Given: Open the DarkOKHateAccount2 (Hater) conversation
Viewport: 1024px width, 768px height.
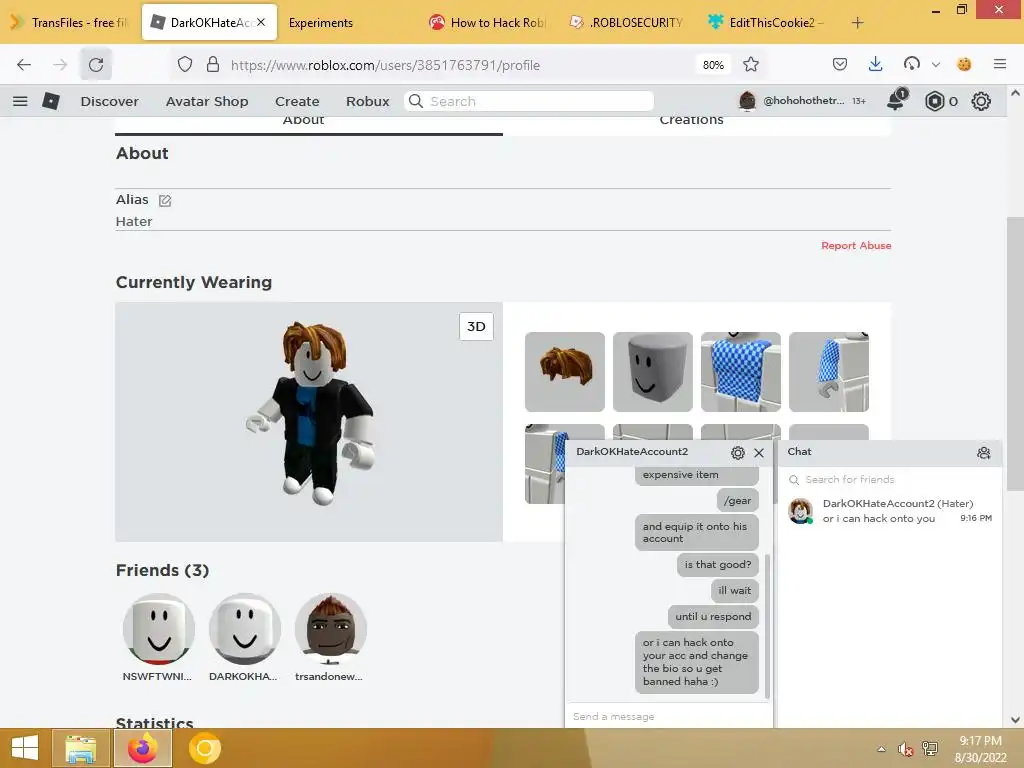Looking at the screenshot, I should click(891, 511).
